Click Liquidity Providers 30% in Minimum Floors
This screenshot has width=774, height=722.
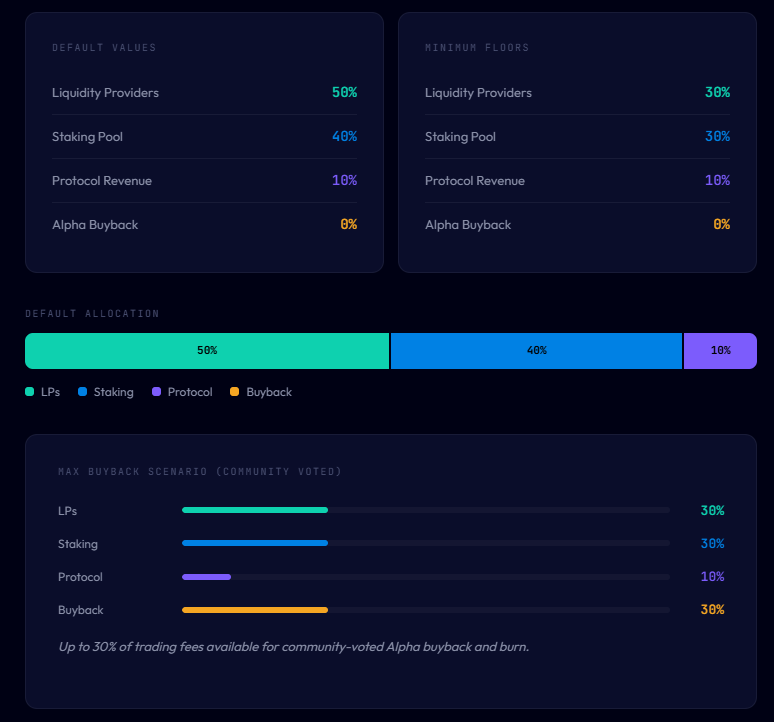coord(717,93)
